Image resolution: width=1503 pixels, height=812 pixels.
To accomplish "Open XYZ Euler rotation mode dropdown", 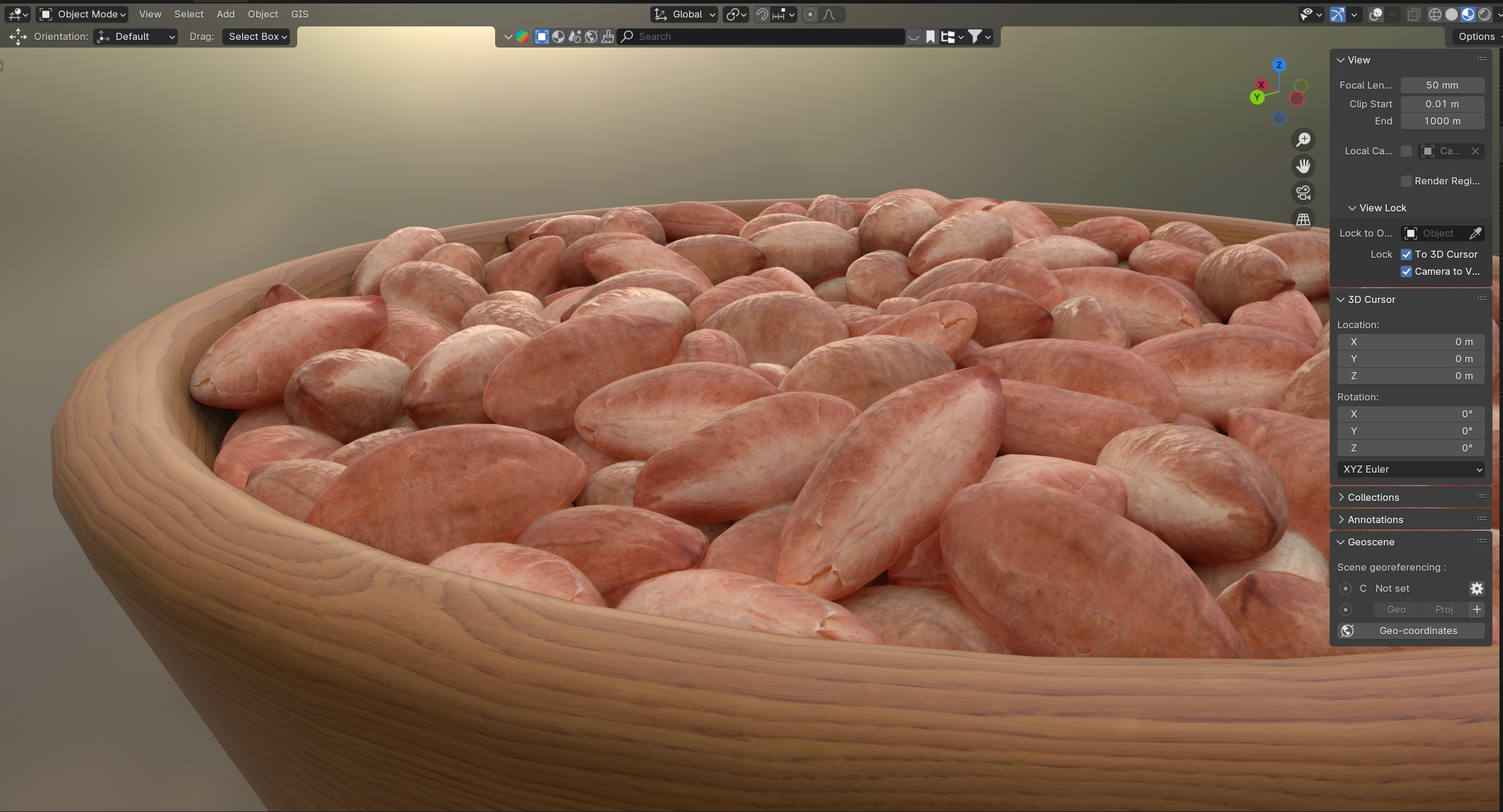I will (x=1411, y=469).
